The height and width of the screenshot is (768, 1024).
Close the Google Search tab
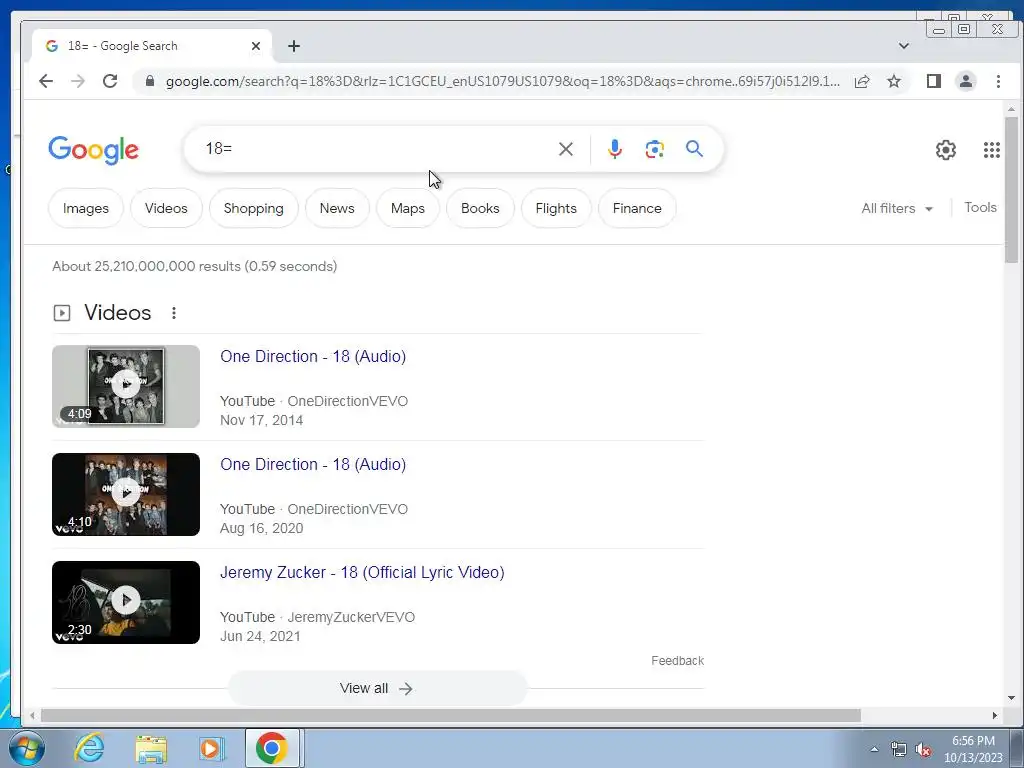click(x=256, y=46)
